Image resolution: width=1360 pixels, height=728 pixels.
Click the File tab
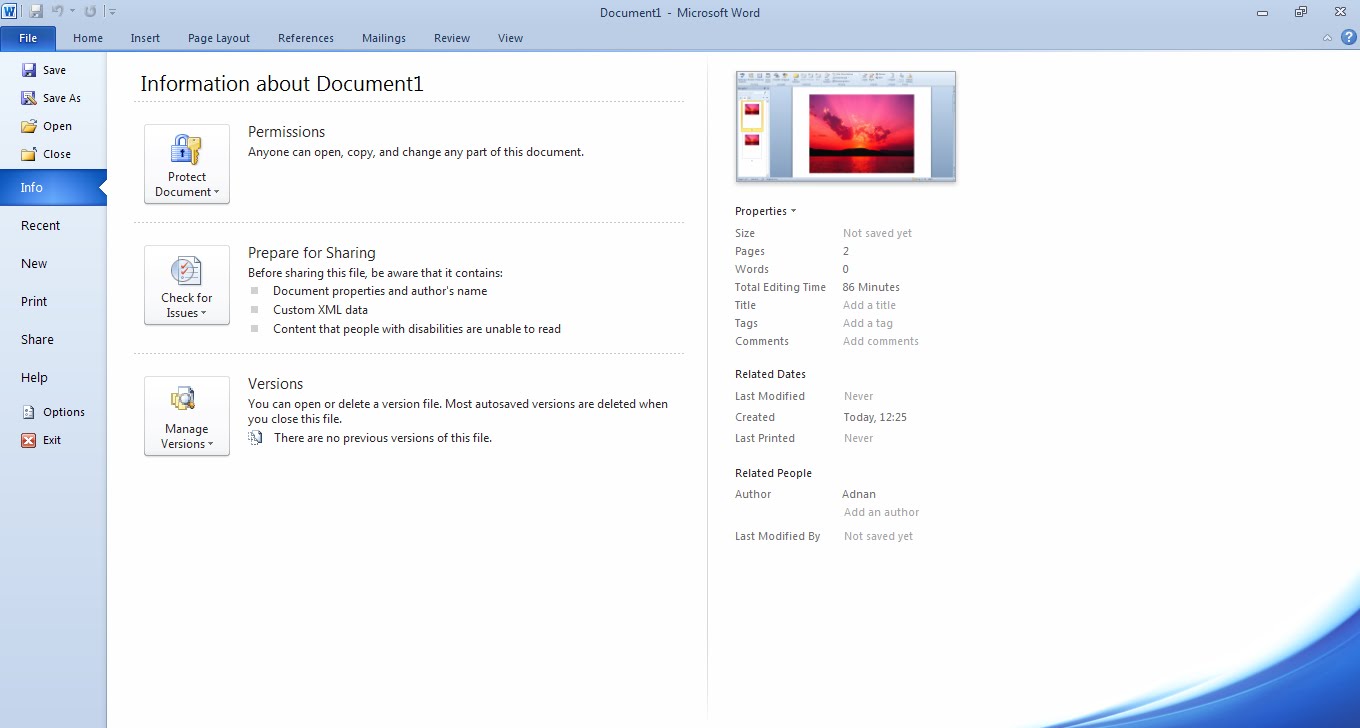[x=28, y=38]
